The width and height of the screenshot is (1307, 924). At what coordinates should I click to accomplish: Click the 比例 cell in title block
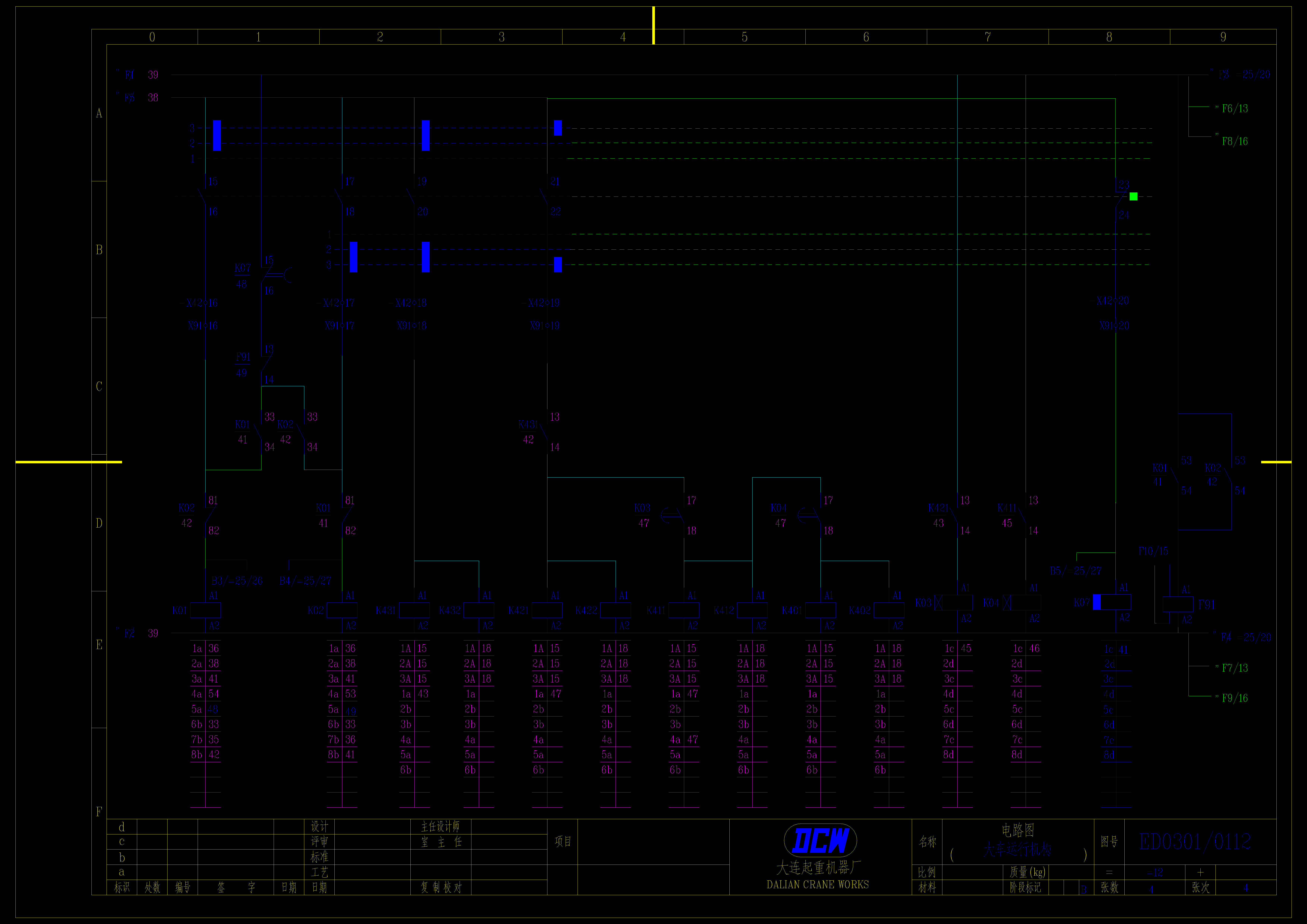pos(927,872)
